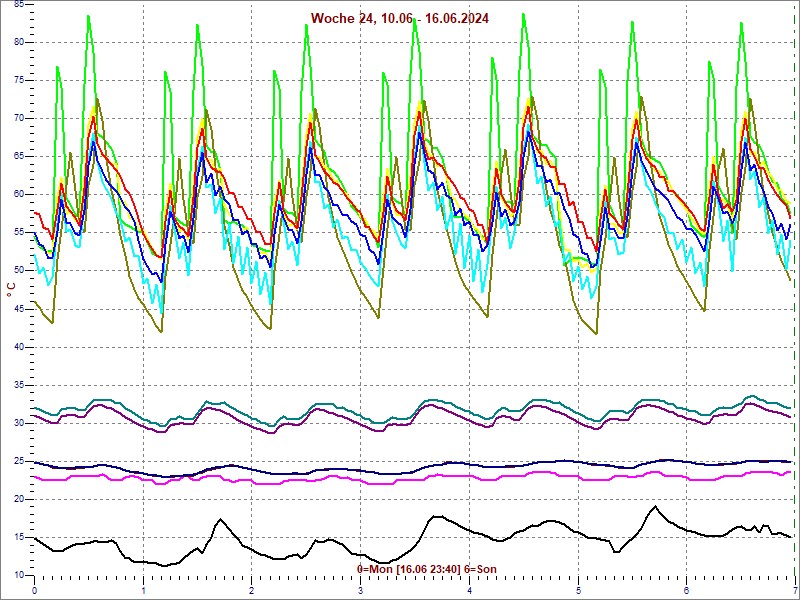Click x-axis day label 0

click(34, 591)
